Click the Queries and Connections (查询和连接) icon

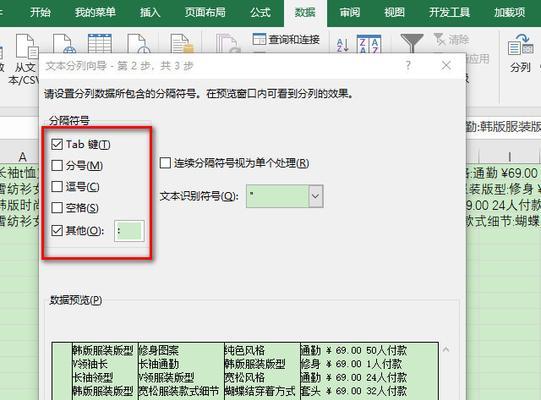pos(259,39)
